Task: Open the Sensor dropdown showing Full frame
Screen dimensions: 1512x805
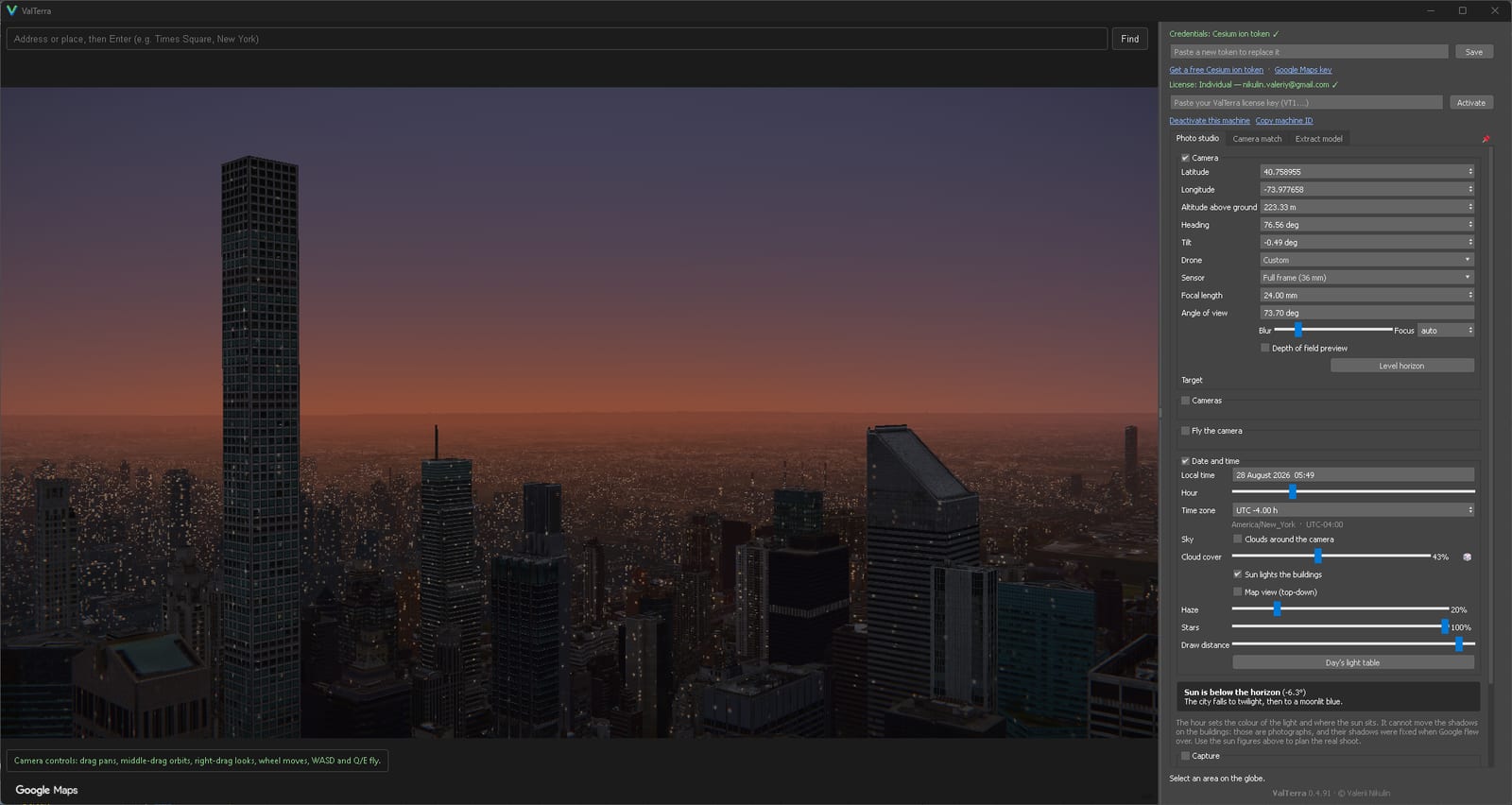Action: point(1366,278)
